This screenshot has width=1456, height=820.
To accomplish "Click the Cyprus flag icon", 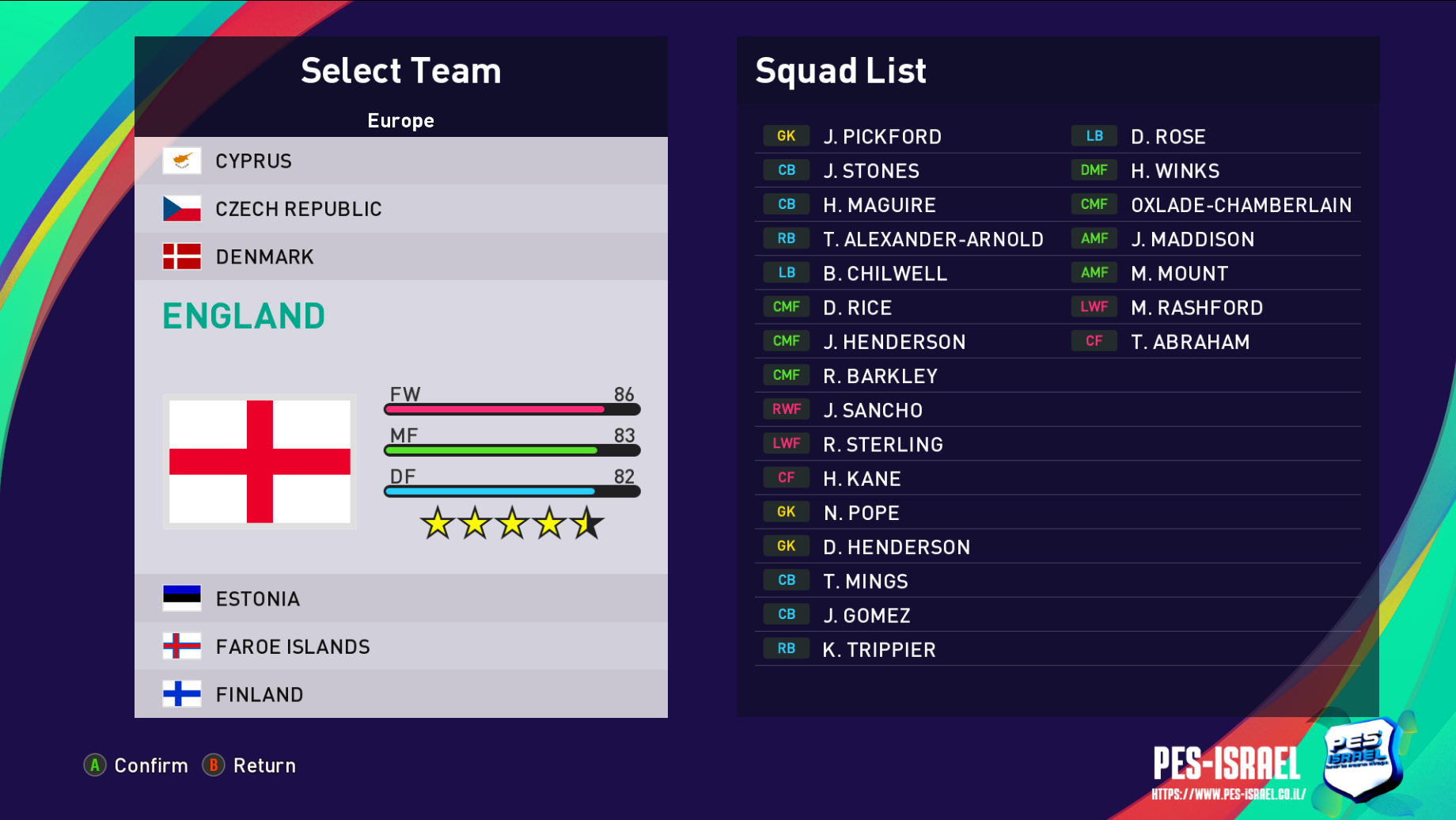I will click(181, 161).
